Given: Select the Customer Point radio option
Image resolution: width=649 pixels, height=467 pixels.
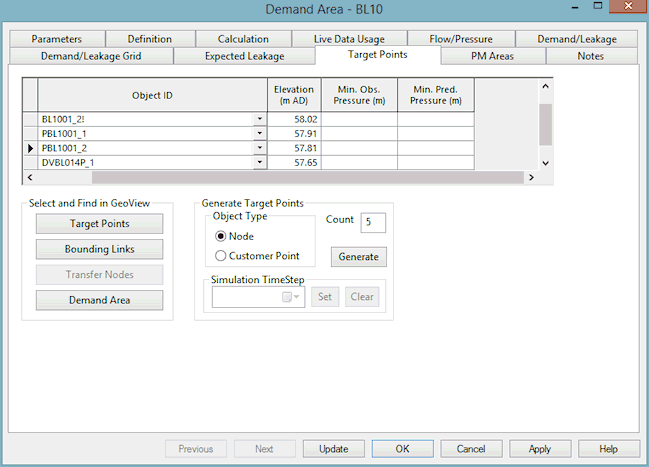Looking at the screenshot, I should coord(221,256).
